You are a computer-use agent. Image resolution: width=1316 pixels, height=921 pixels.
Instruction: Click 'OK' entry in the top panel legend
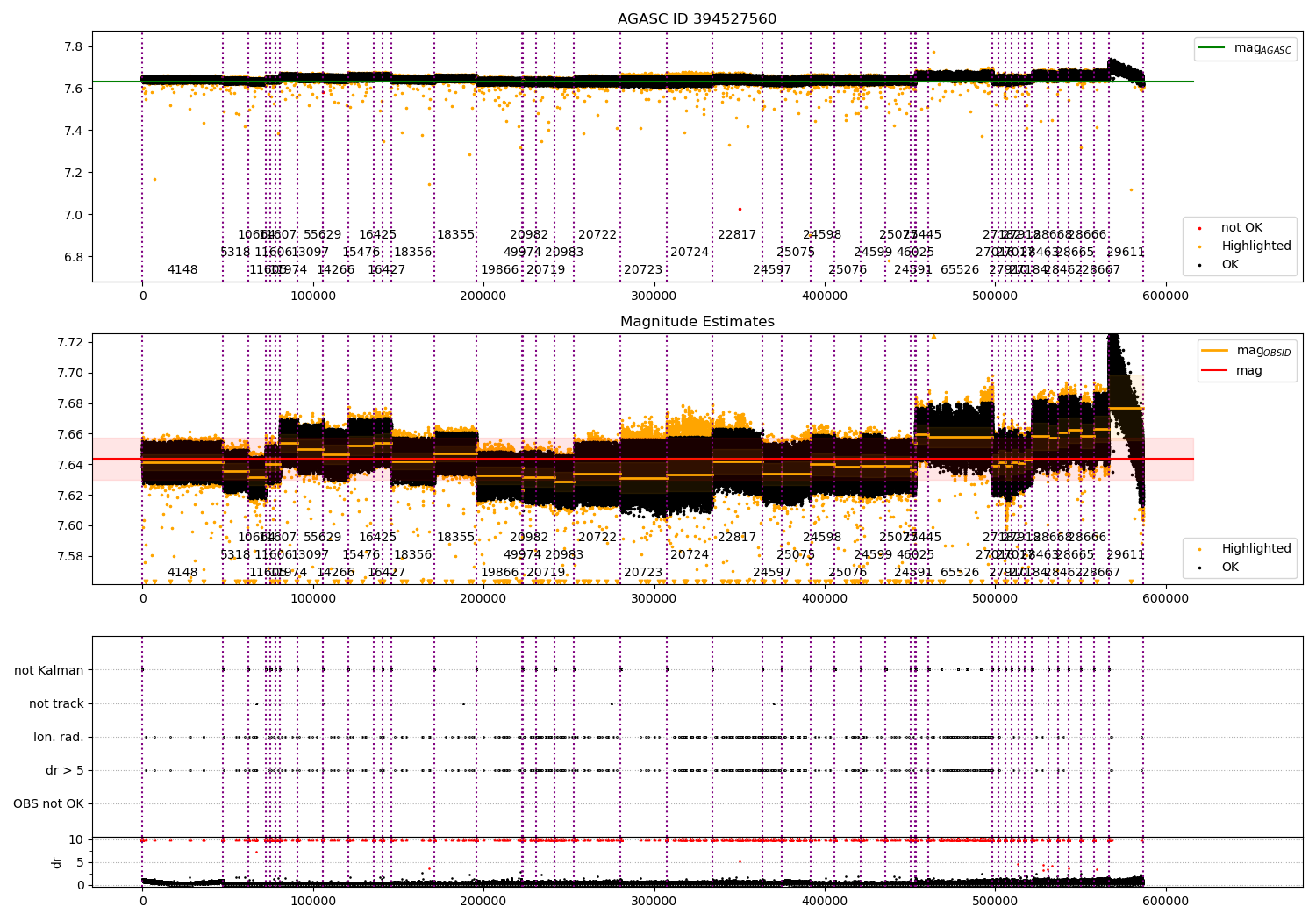coord(1230,264)
